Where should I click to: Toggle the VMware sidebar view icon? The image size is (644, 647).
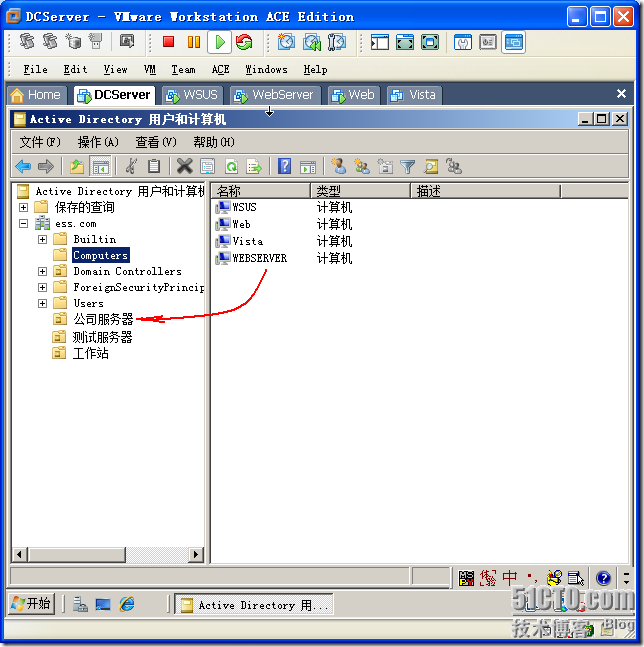[380, 42]
